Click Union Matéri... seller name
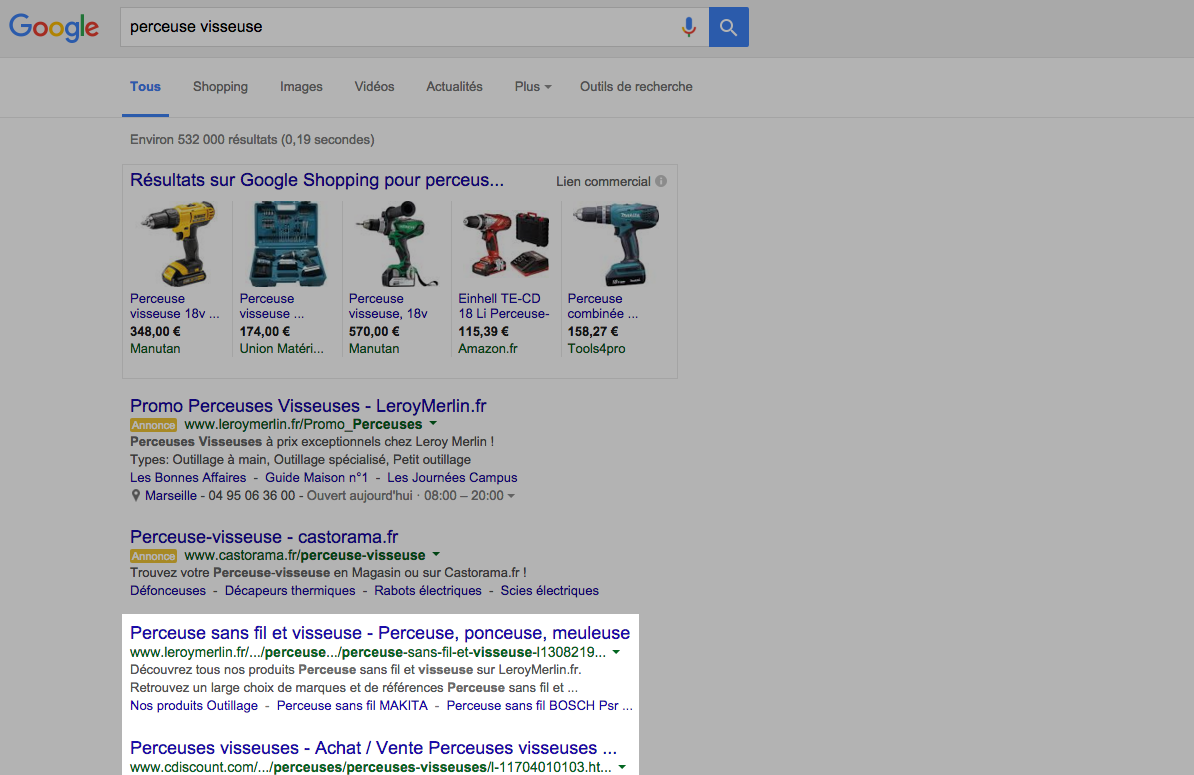Viewport: 1194px width, 775px height. pos(281,349)
